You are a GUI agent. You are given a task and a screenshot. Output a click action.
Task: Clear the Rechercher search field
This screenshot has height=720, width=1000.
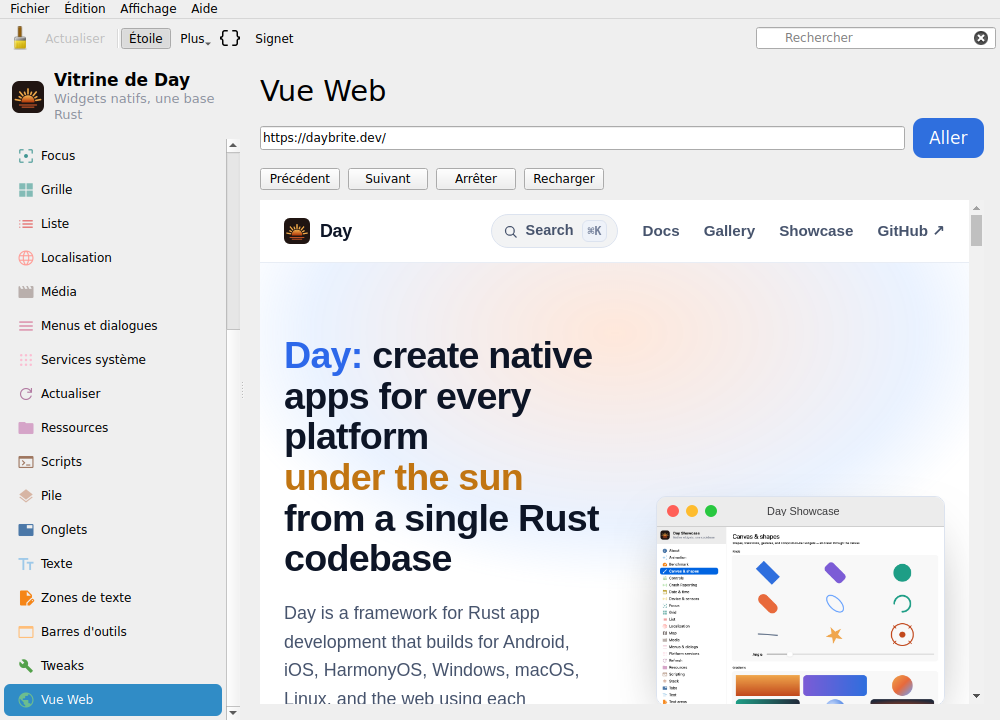[x=981, y=38]
